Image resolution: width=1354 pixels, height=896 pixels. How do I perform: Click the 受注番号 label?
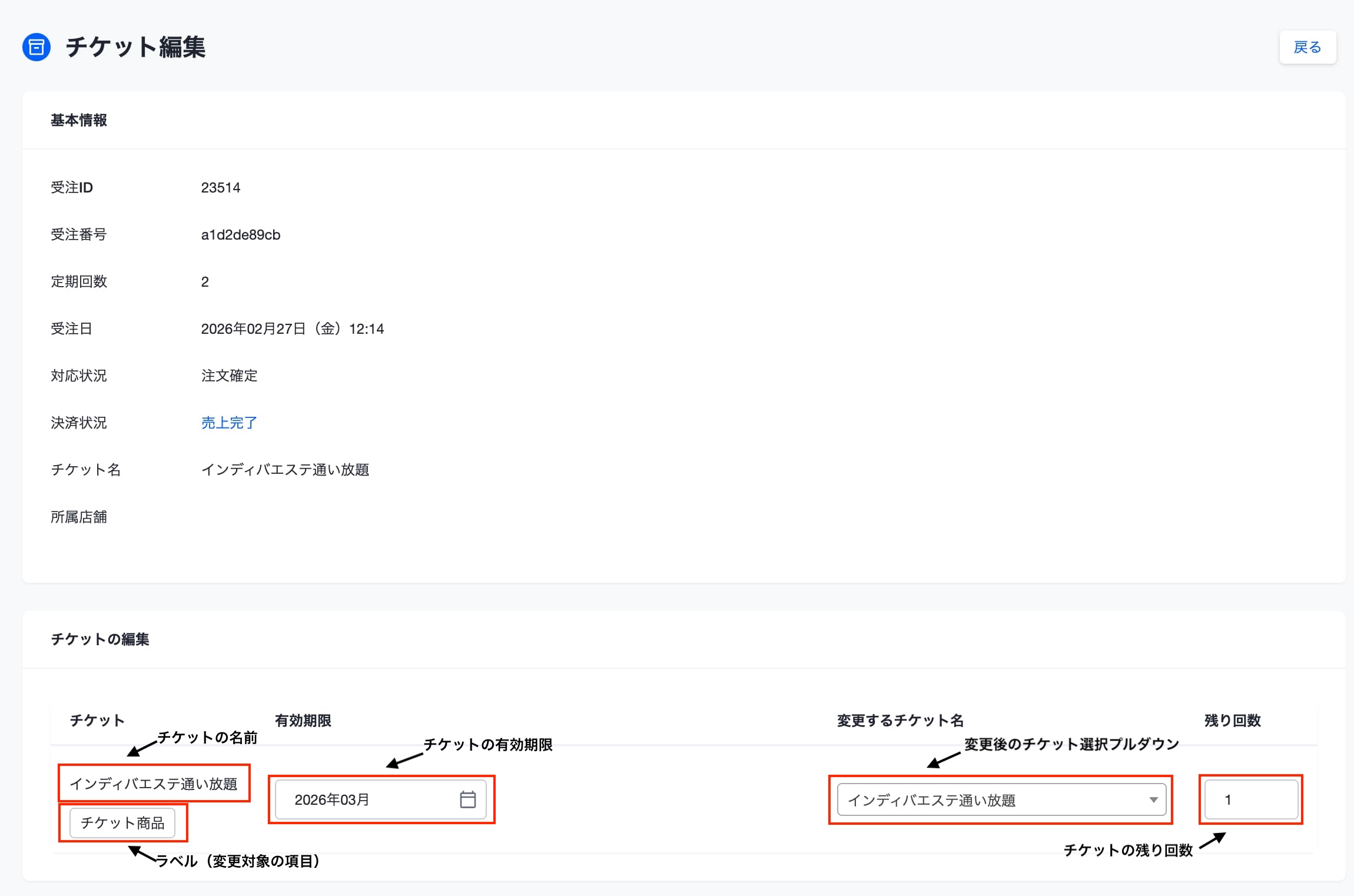tap(79, 235)
